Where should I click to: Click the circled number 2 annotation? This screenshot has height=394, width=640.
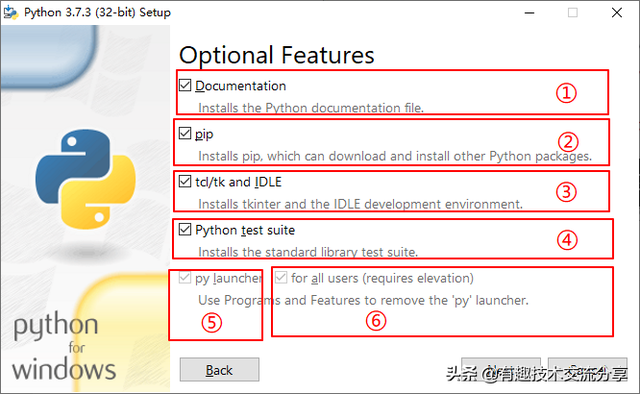tap(568, 142)
